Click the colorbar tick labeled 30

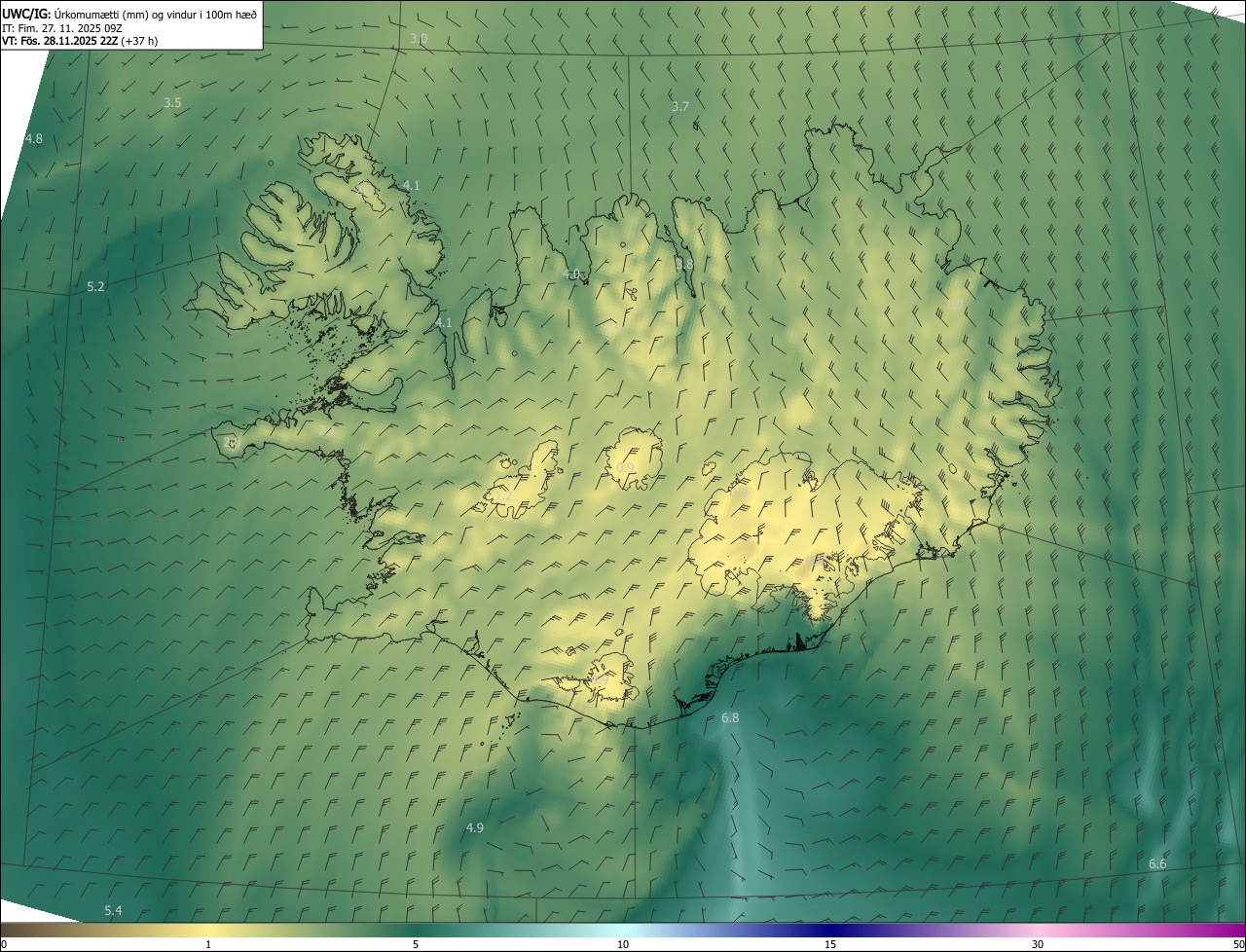(1038, 944)
